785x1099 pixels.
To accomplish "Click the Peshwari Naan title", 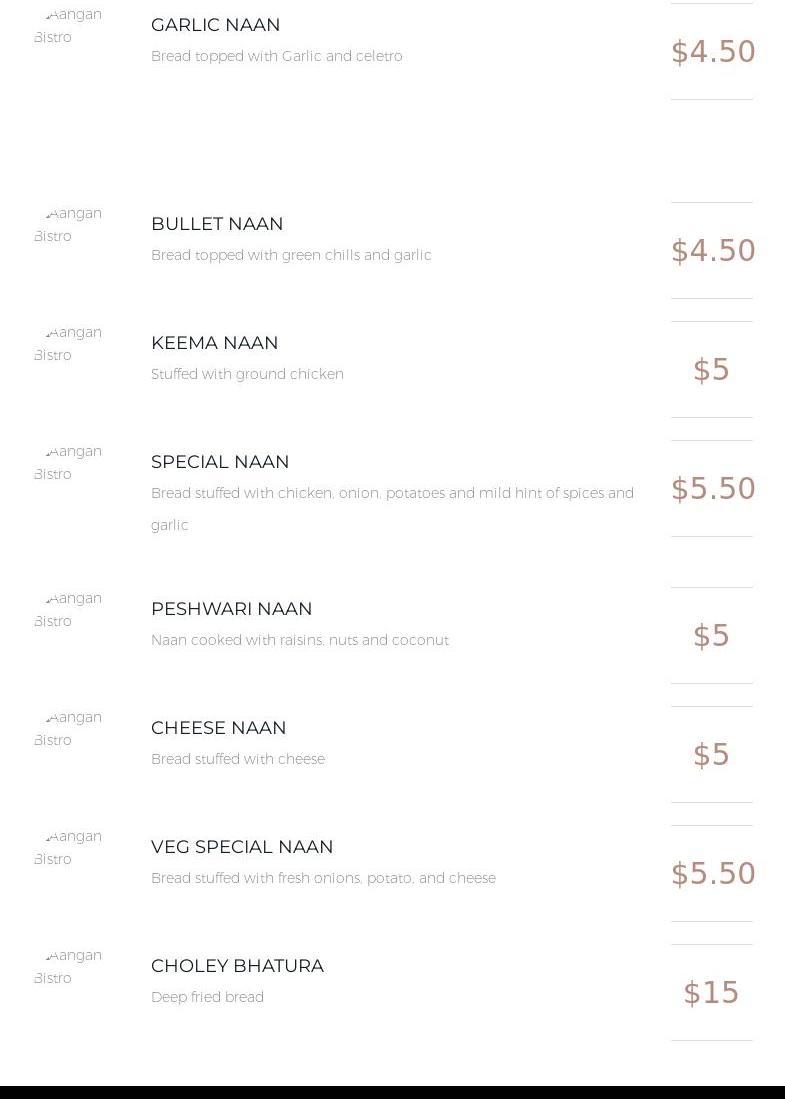I will pos(232,609).
